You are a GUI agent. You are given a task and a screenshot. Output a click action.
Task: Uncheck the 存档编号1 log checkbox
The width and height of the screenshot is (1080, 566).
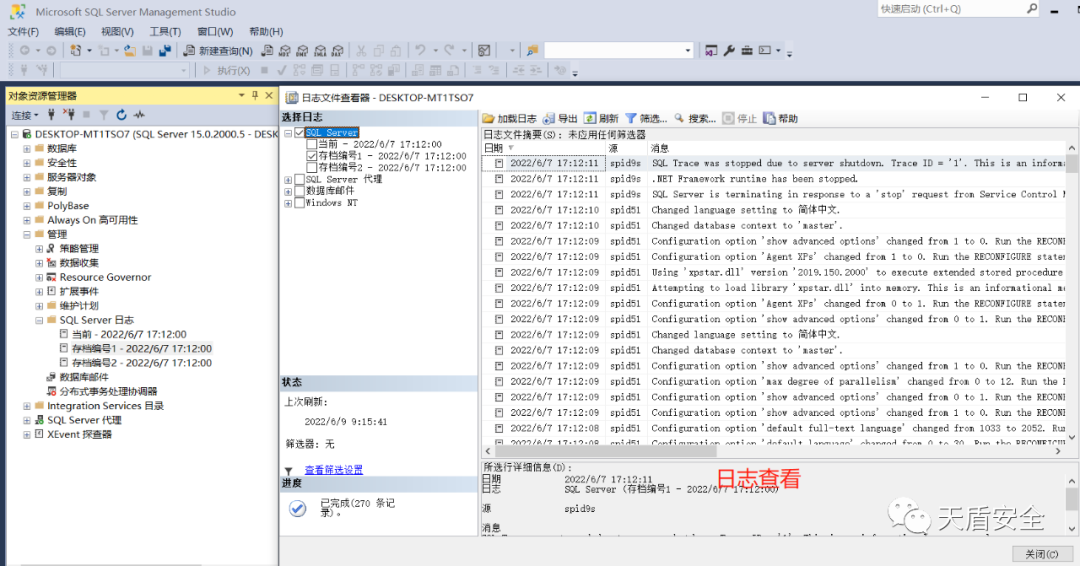point(312,156)
